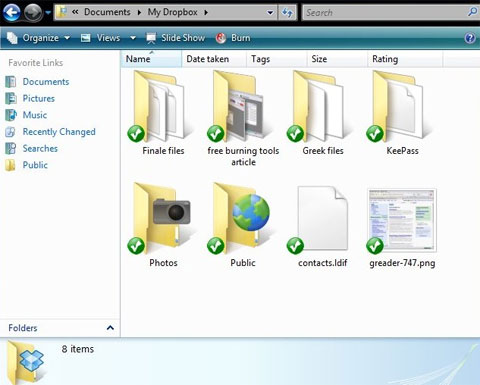The image size is (480, 385).
Task: Select the Public folder with globe icon
Action: 239,218
